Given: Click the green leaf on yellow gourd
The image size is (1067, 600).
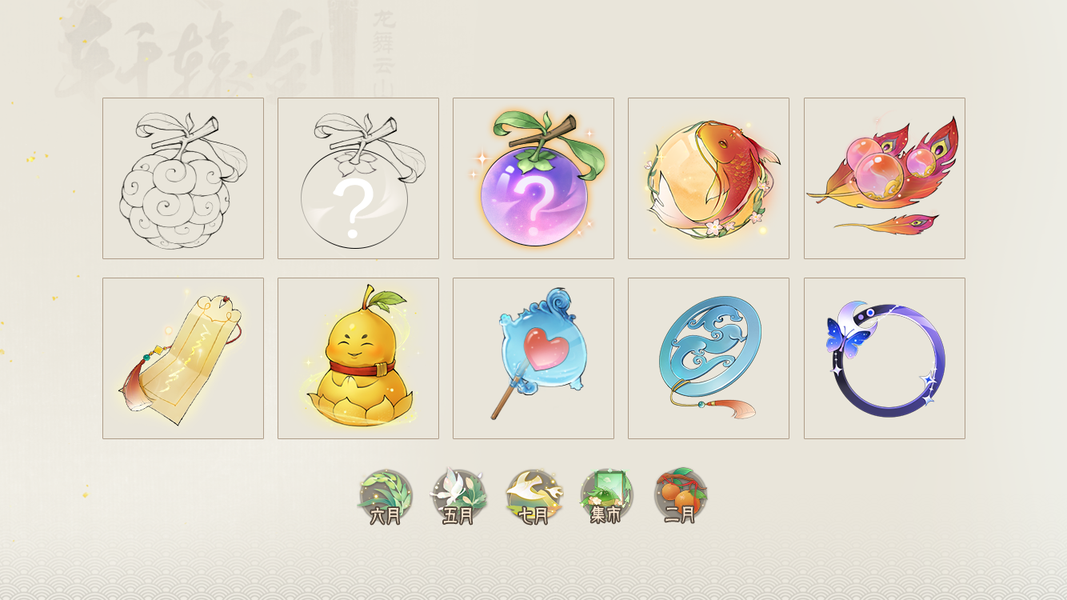Looking at the screenshot, I should coord(389,299).
